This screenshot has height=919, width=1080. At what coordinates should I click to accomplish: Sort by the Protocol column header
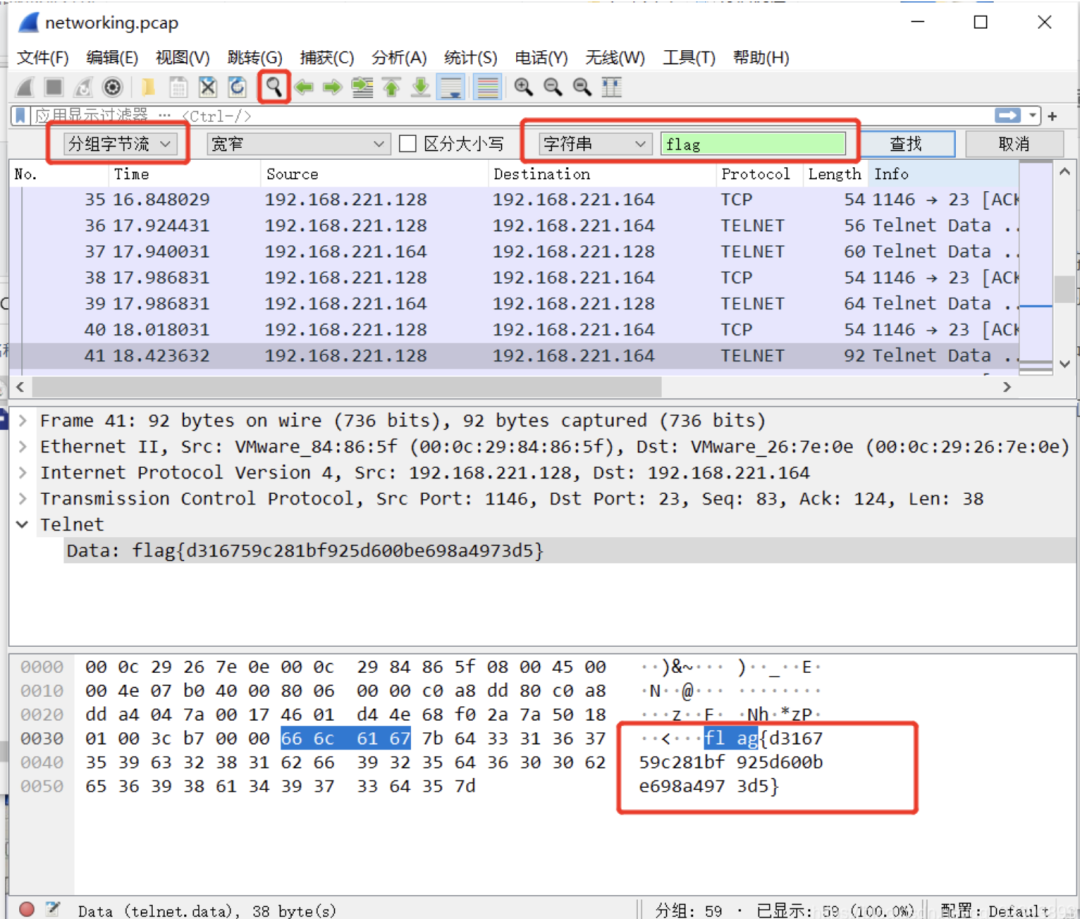point(758,174)
